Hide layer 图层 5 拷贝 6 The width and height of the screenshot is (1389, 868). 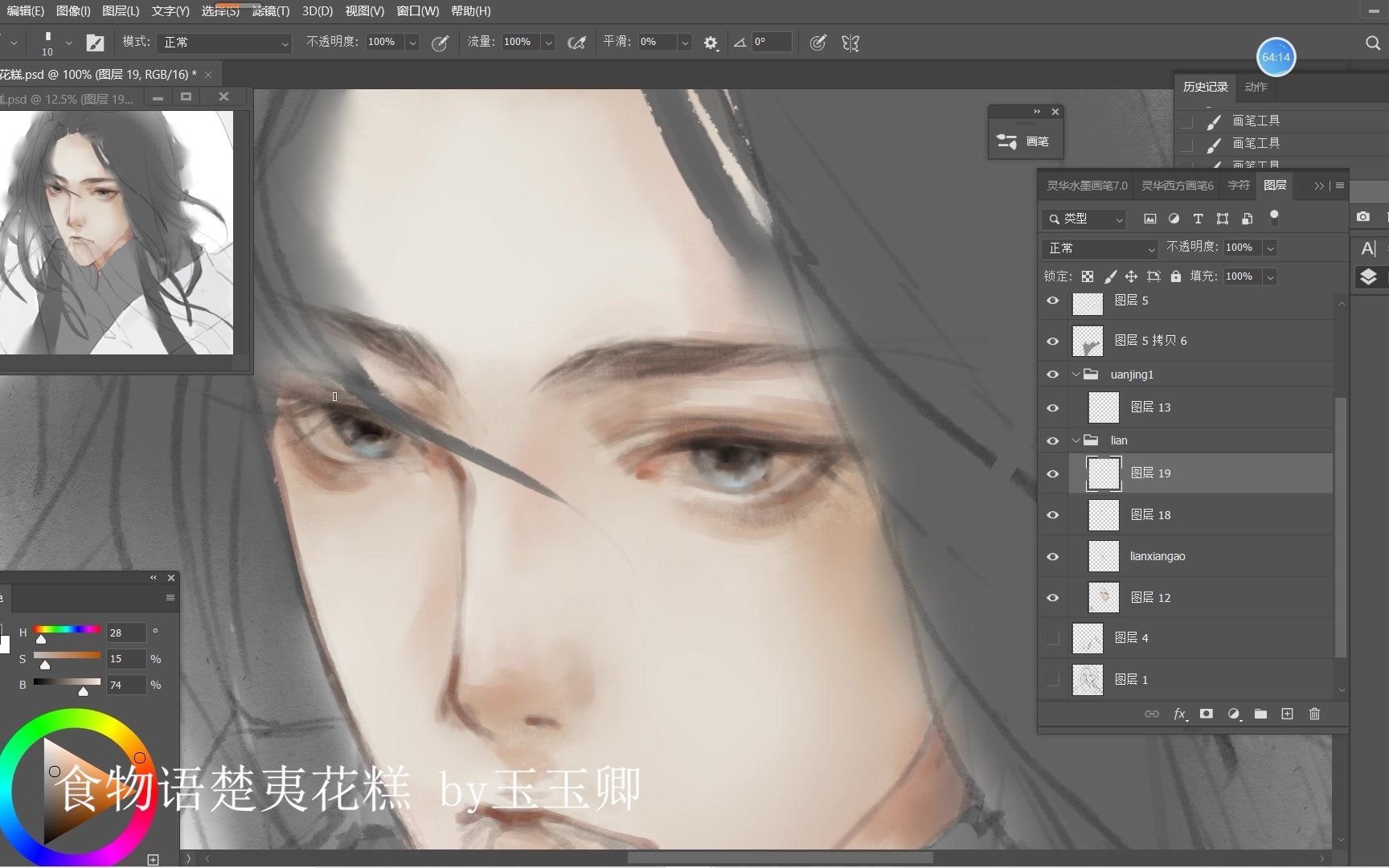1053,341
